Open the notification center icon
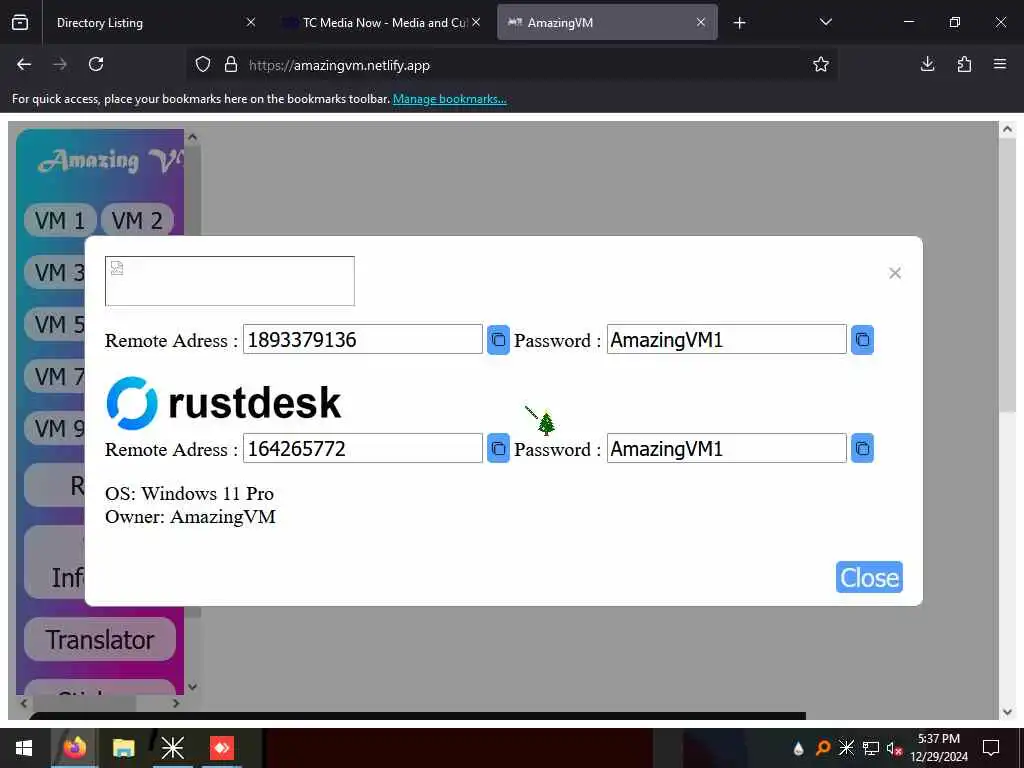This screenshot has height=768, width=1024. pyautogui.click(x=991, y=748)
